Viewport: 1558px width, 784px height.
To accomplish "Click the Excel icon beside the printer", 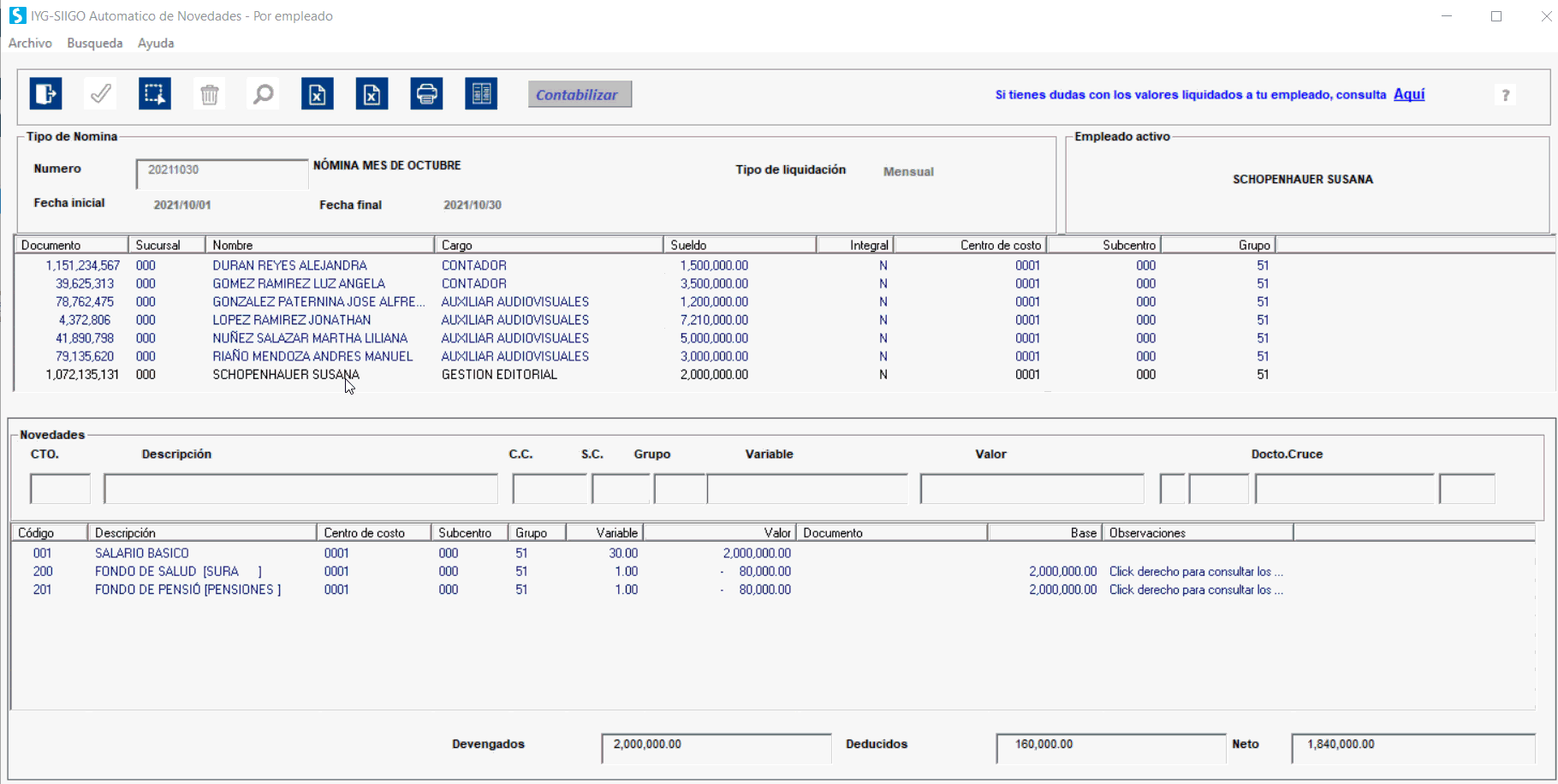I will click(372, 94).
